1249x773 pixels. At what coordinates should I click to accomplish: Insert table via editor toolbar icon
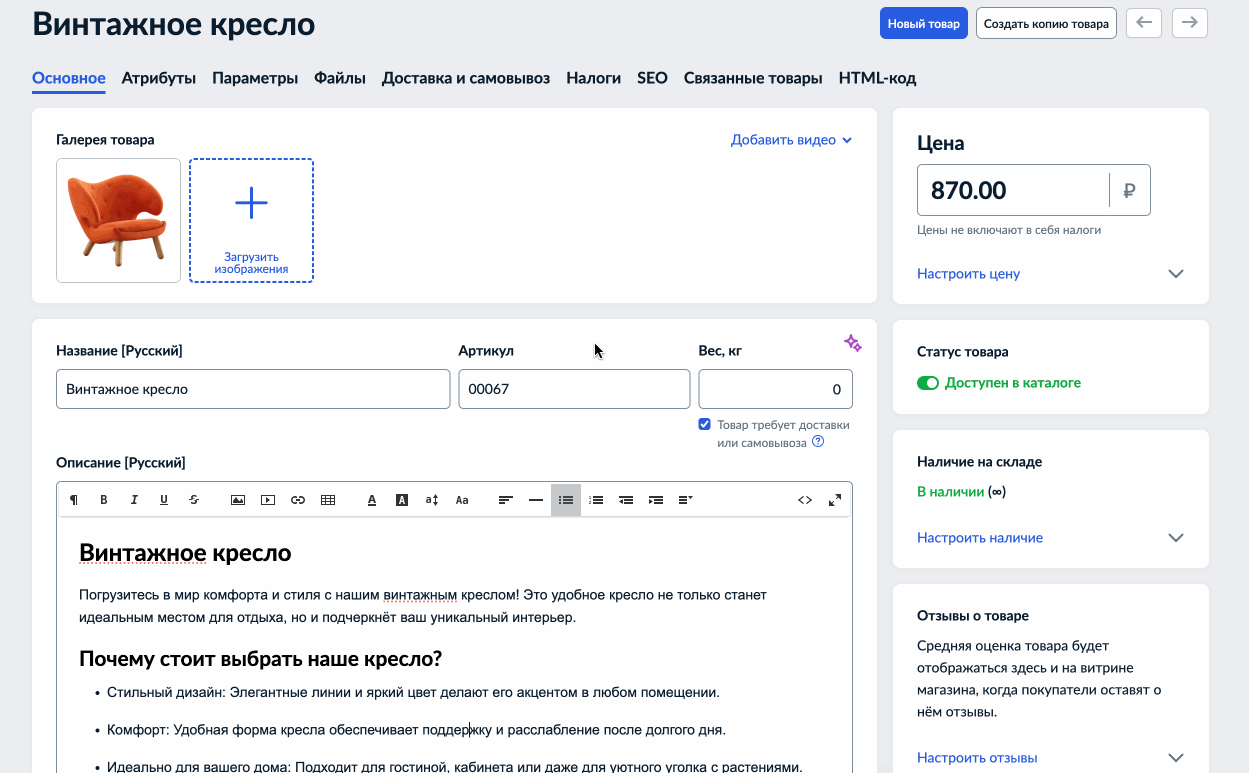(x=328, y=500)
